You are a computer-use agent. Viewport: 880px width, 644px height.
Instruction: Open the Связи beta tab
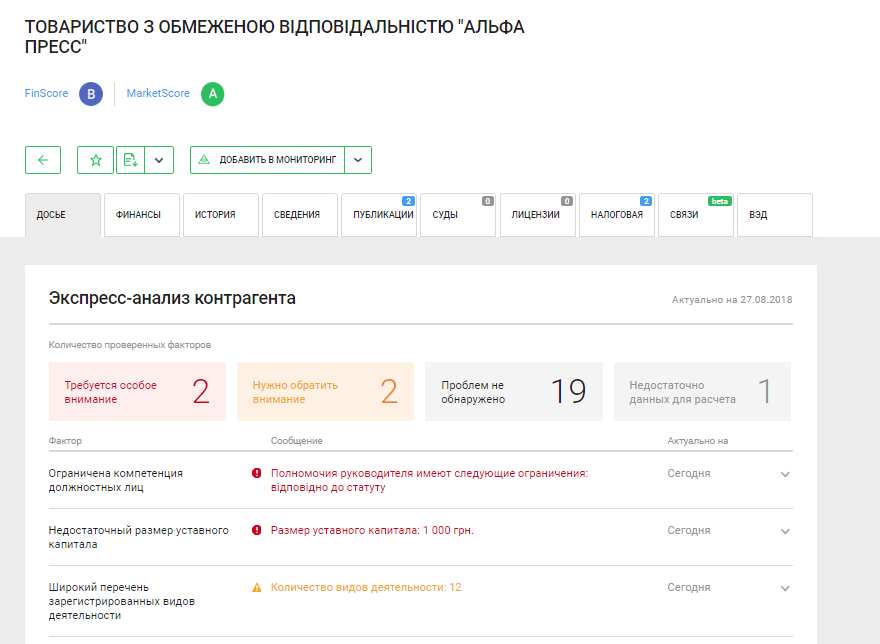click(x=696, y=215)
